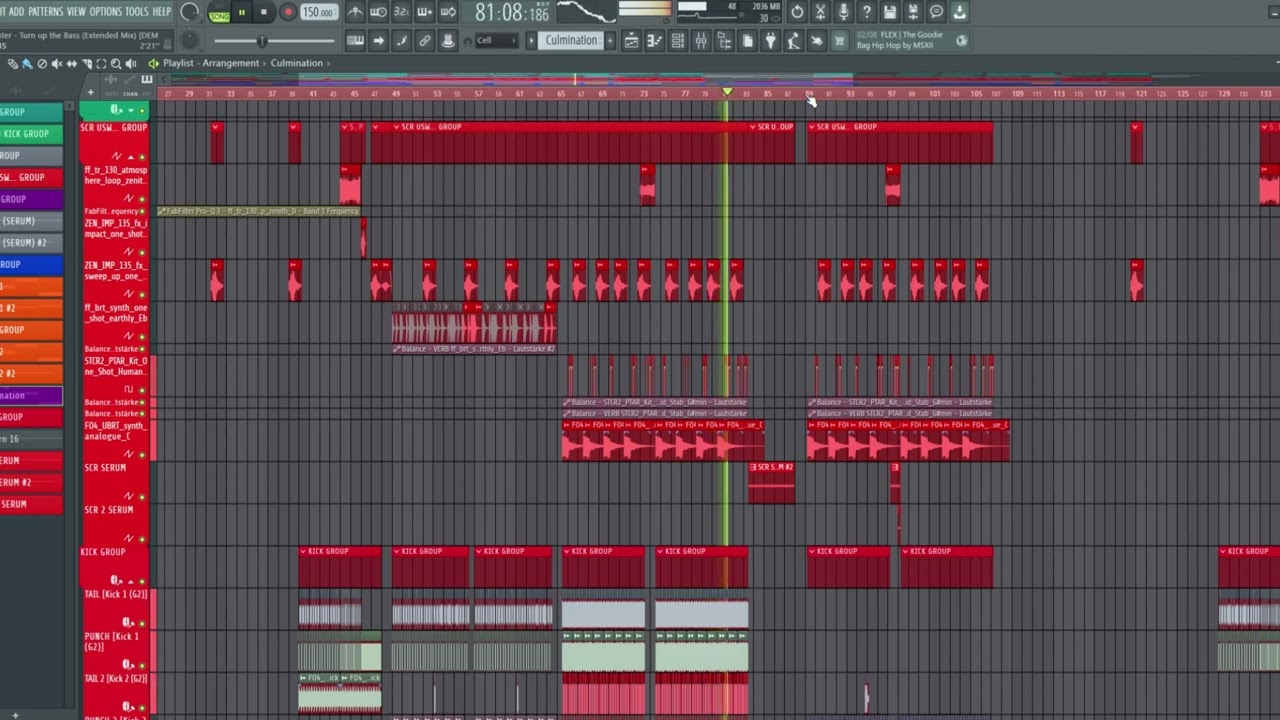
Task: Click the download export icon
Action: [959, 12]
